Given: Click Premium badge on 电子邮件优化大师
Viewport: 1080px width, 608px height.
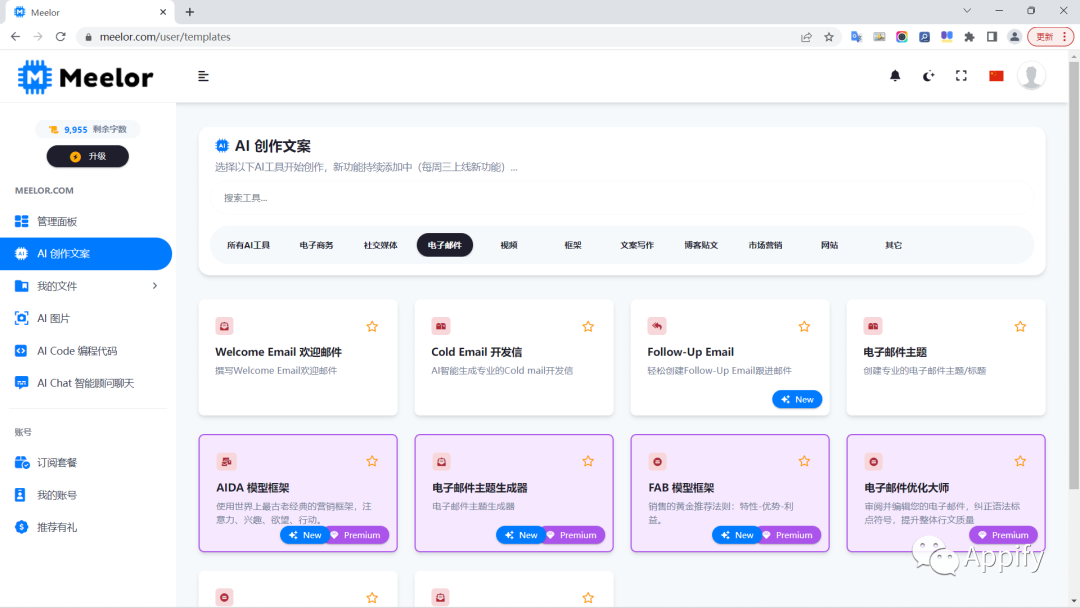Looking at the screenshot, I should 1003,535.
